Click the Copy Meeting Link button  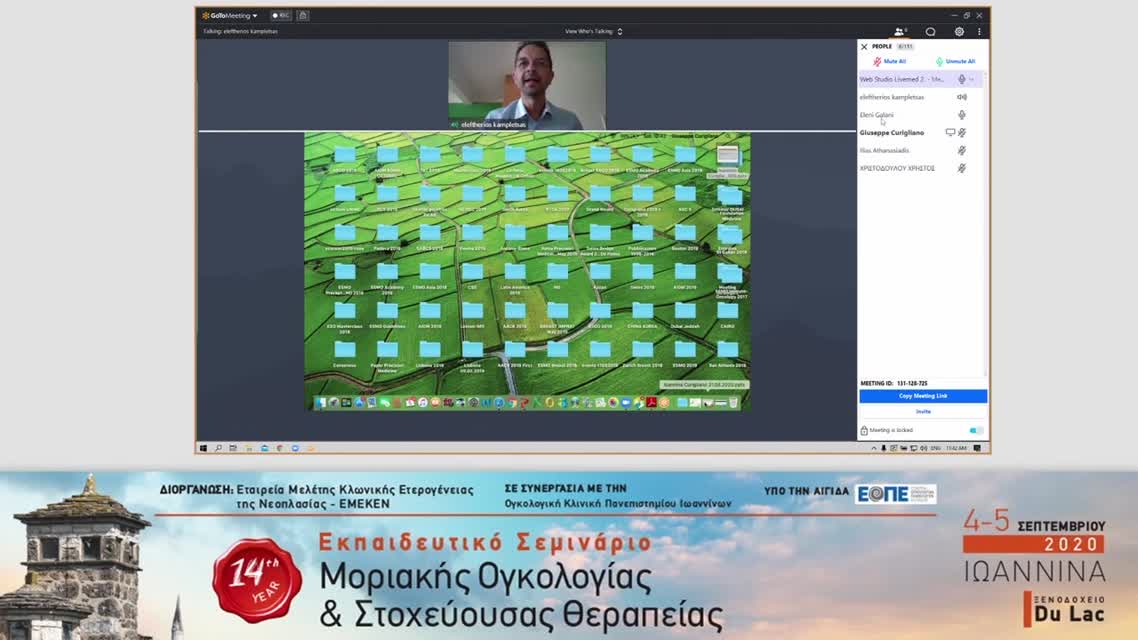point(922,396)
